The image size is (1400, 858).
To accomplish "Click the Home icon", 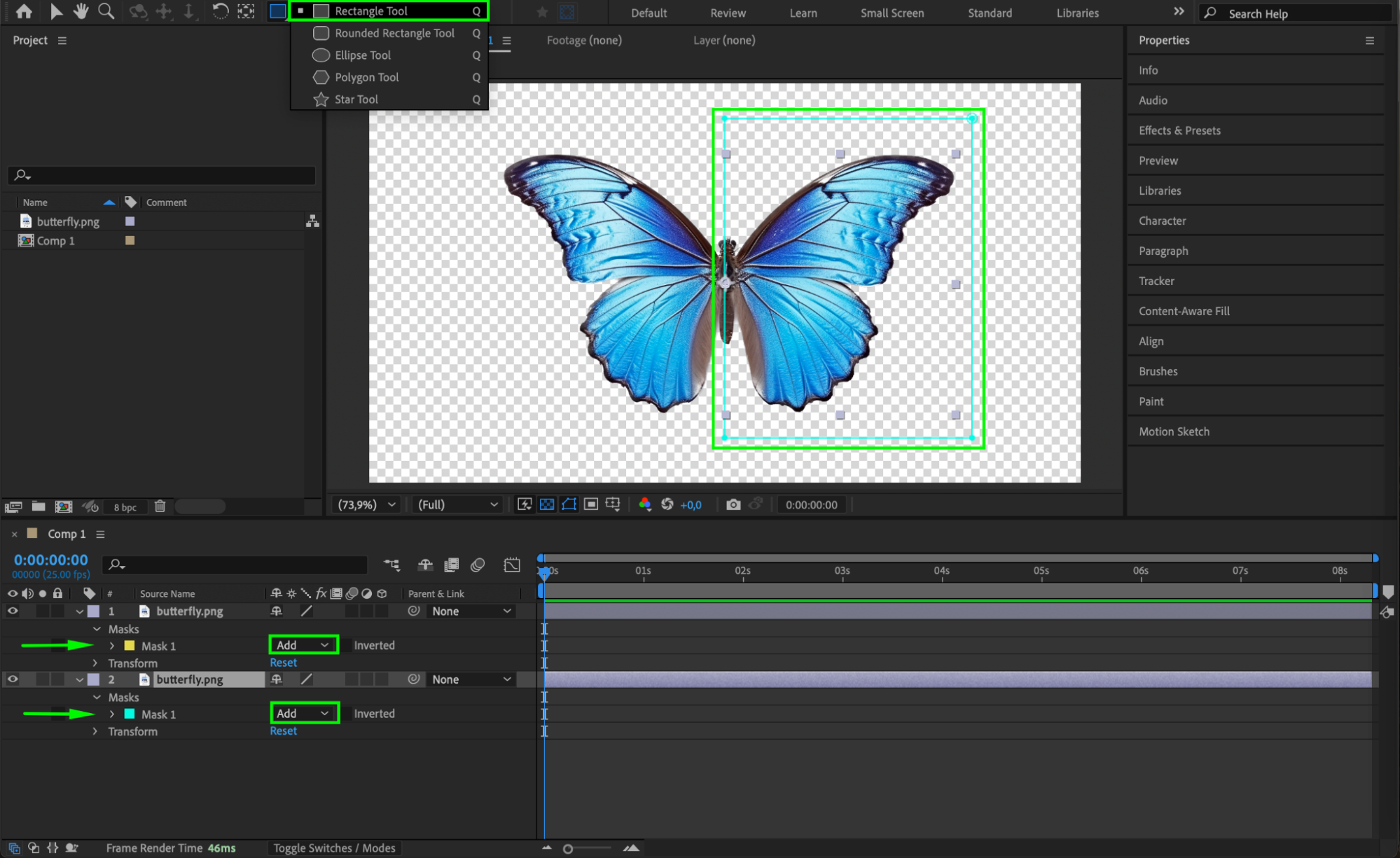I will (24, 11).
